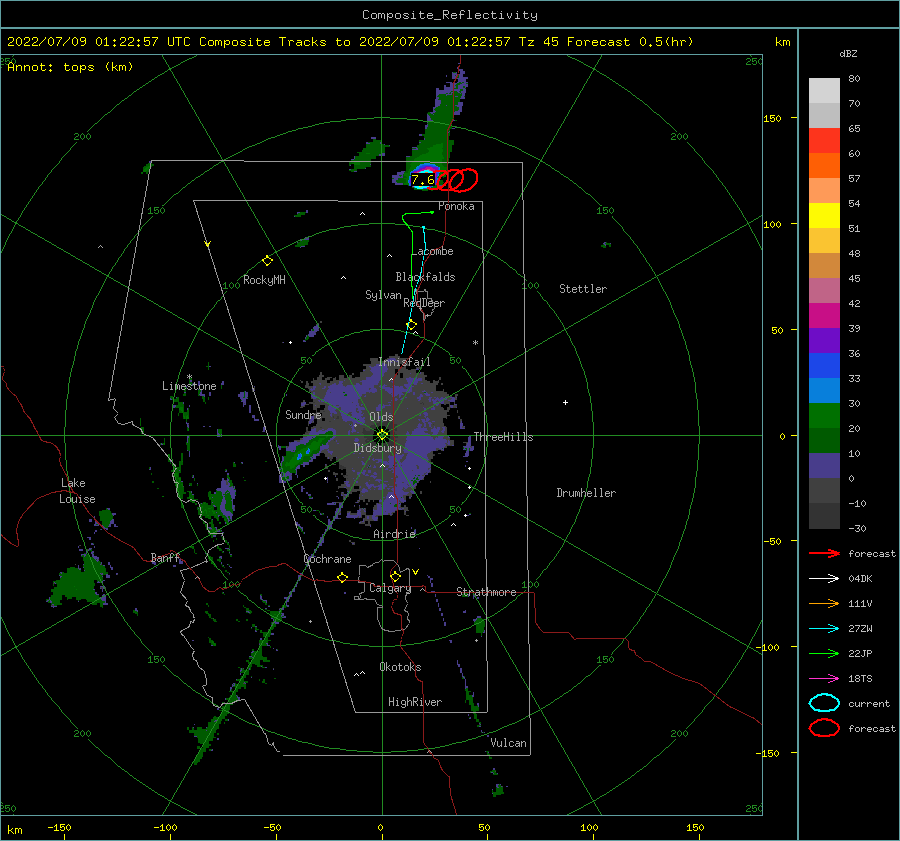Click the Sylvan label
900x841 pixels.
(x=383, y=295)
